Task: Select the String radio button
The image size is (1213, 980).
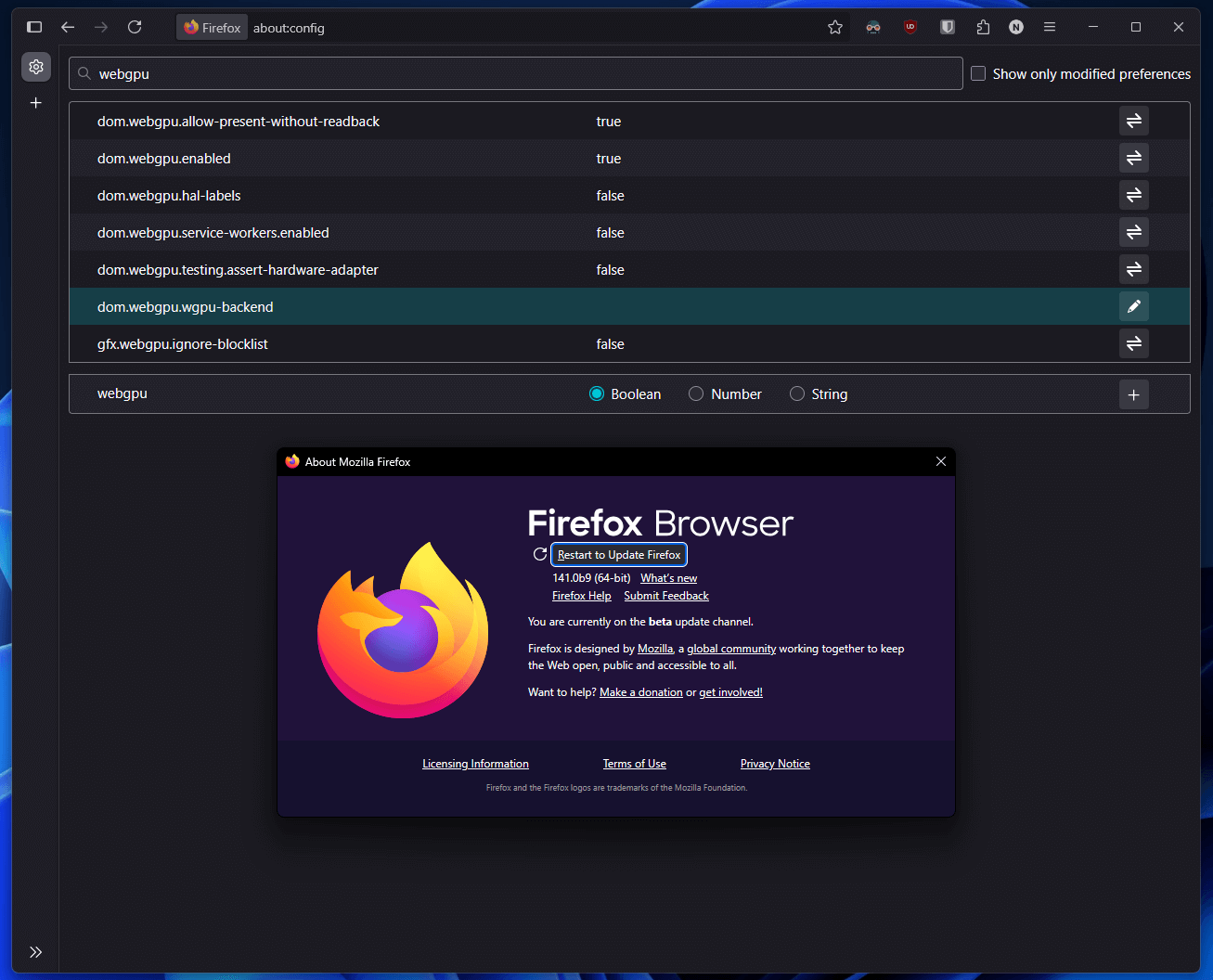Action: (x=796, y=393)
